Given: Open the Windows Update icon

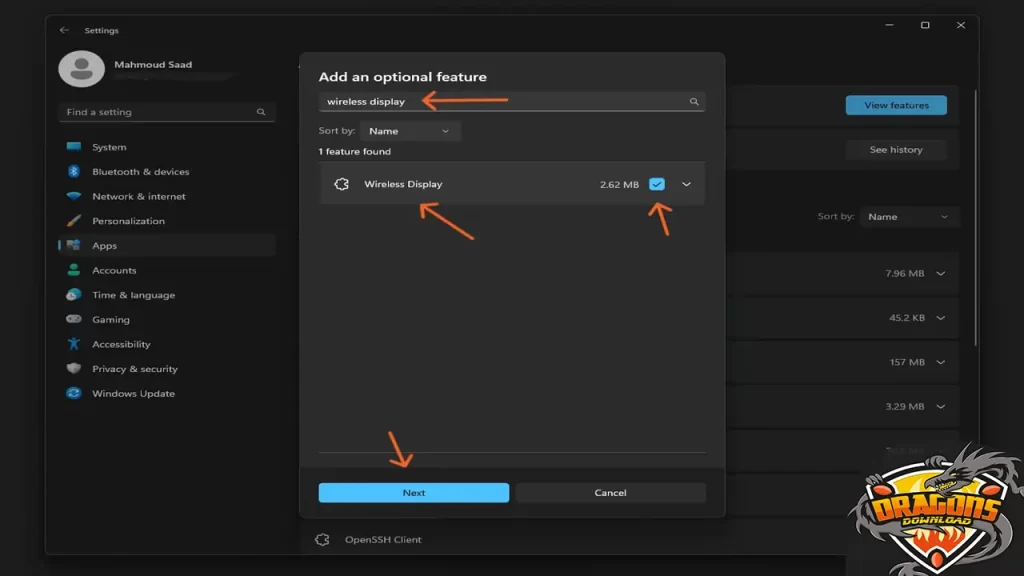Looking at the screenshot, I should 73,394.
